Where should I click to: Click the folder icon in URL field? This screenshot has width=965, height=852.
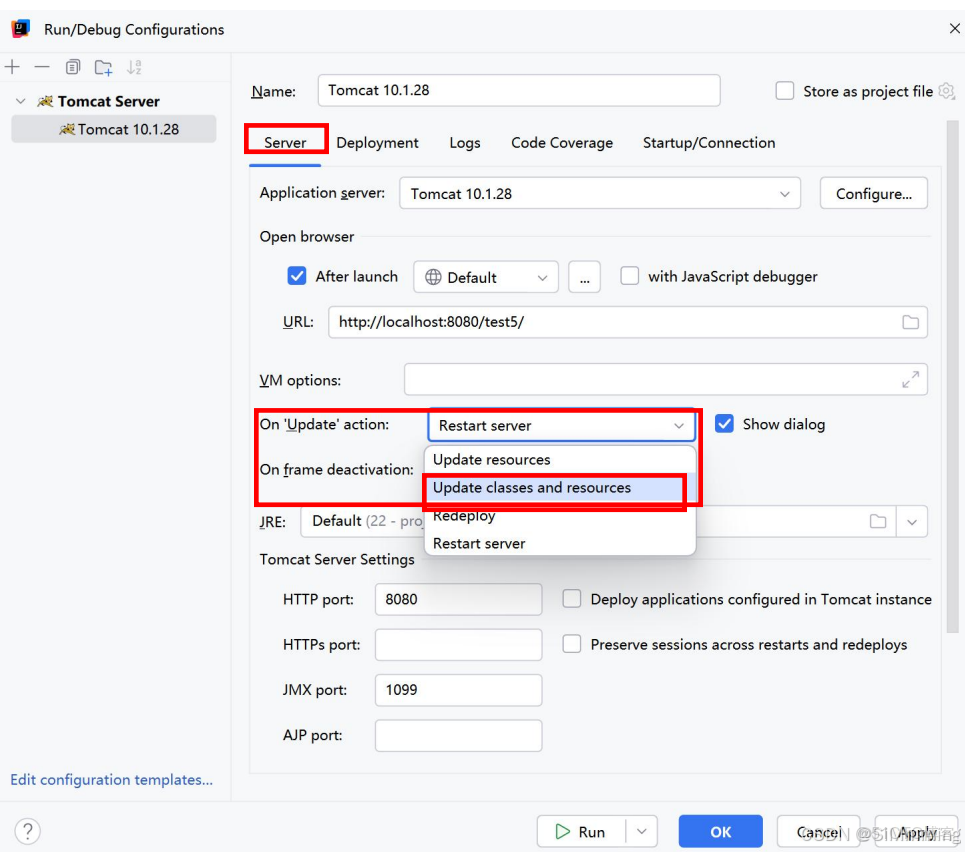[x=910, y=322]
